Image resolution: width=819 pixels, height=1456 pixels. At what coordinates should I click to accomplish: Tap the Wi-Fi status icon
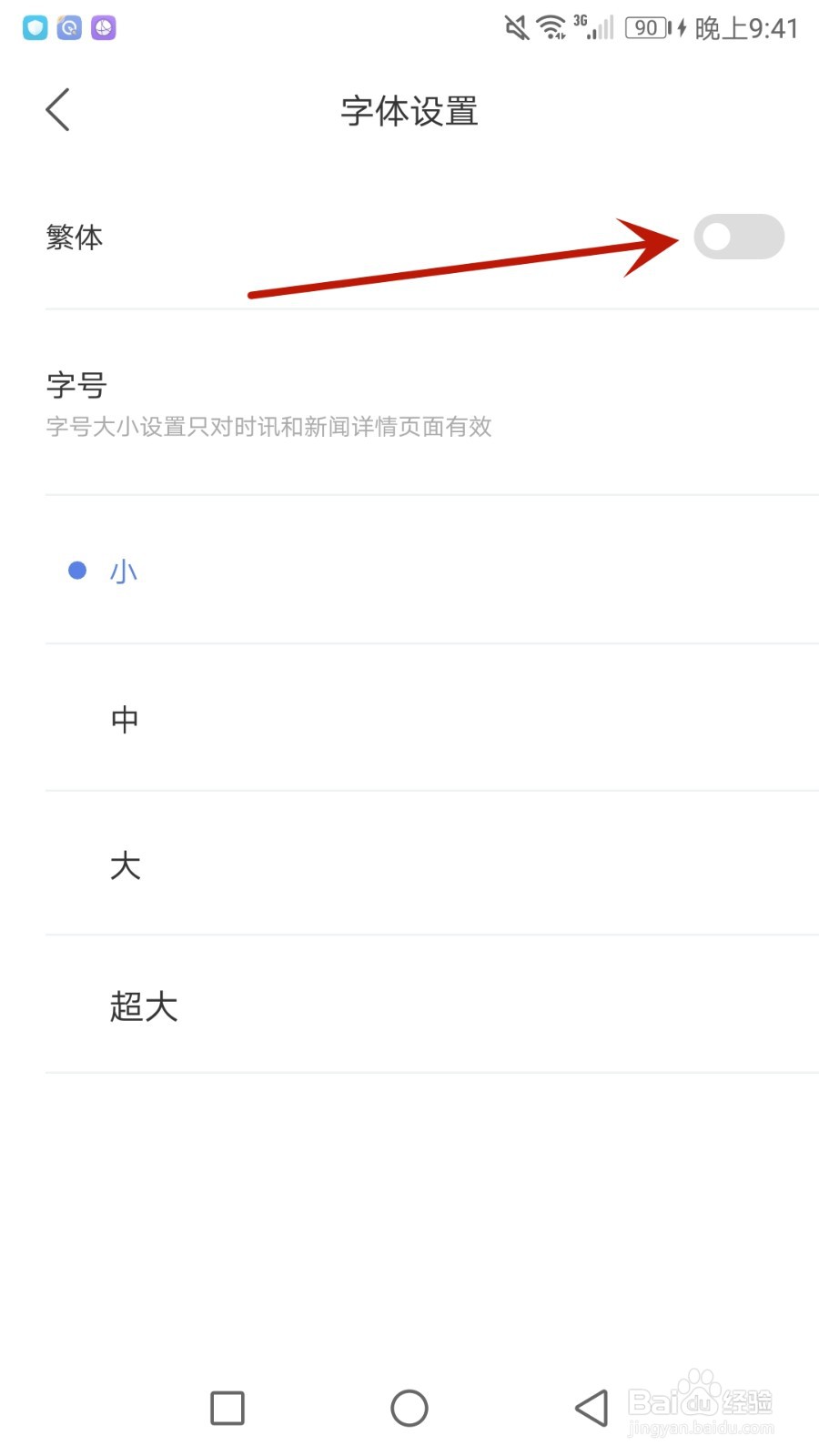(551, 28)
